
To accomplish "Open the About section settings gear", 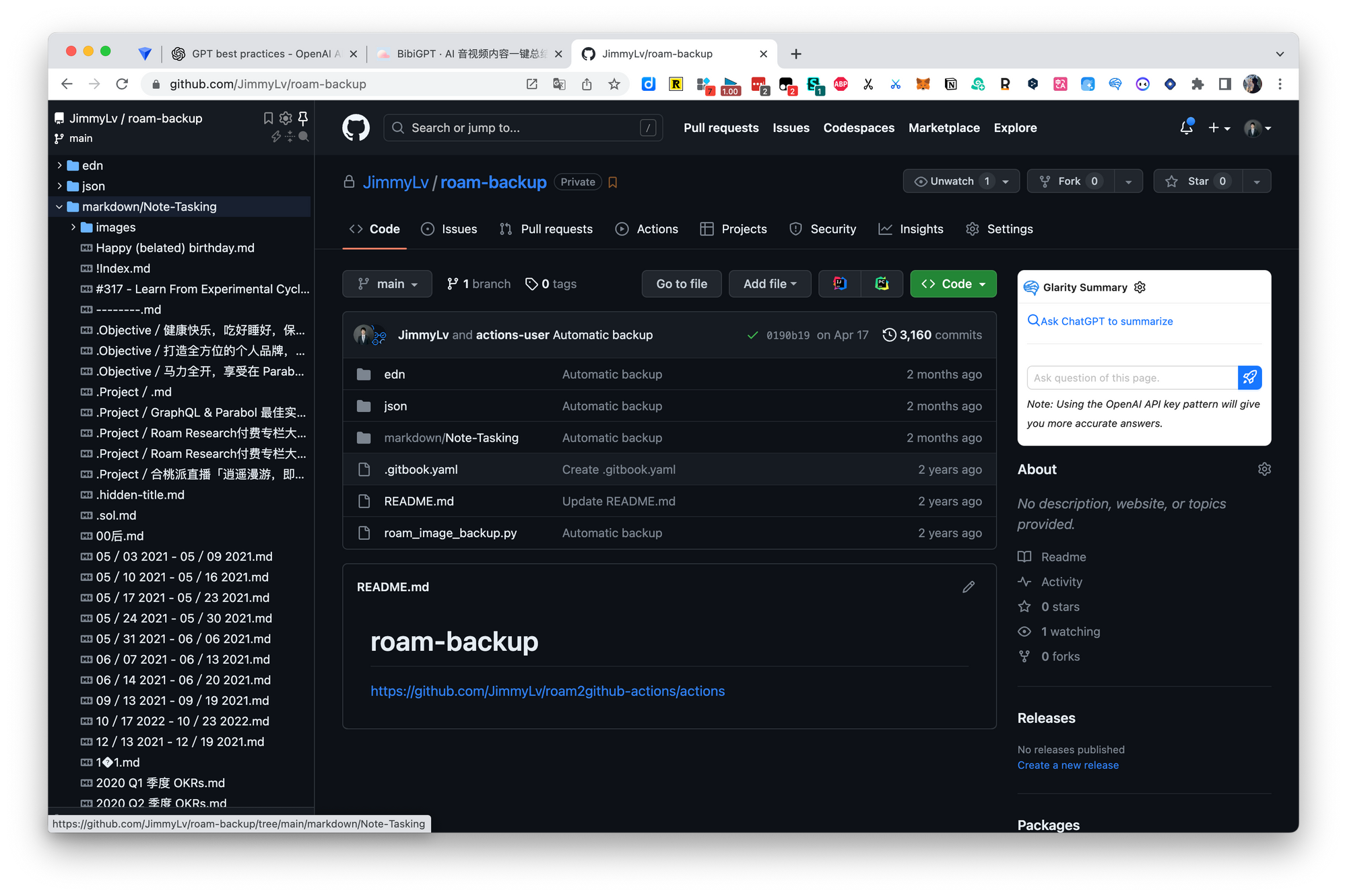I will (x=1264, y=469).
